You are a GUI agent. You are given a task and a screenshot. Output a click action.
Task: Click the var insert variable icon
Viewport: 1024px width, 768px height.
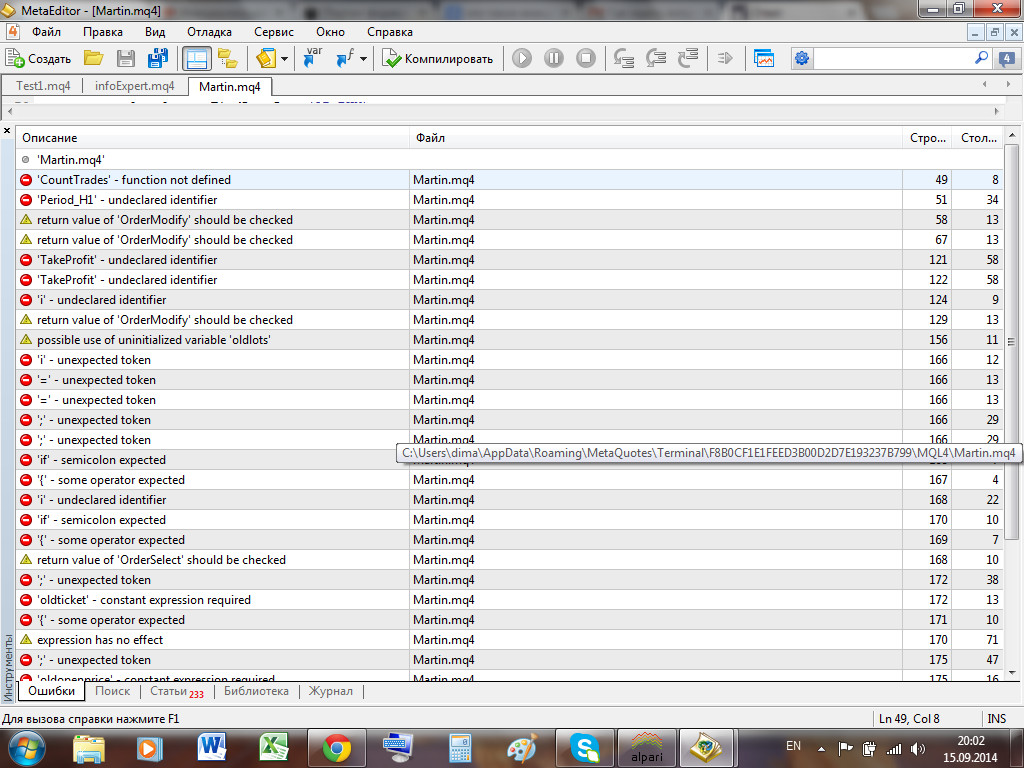[313, 59]
